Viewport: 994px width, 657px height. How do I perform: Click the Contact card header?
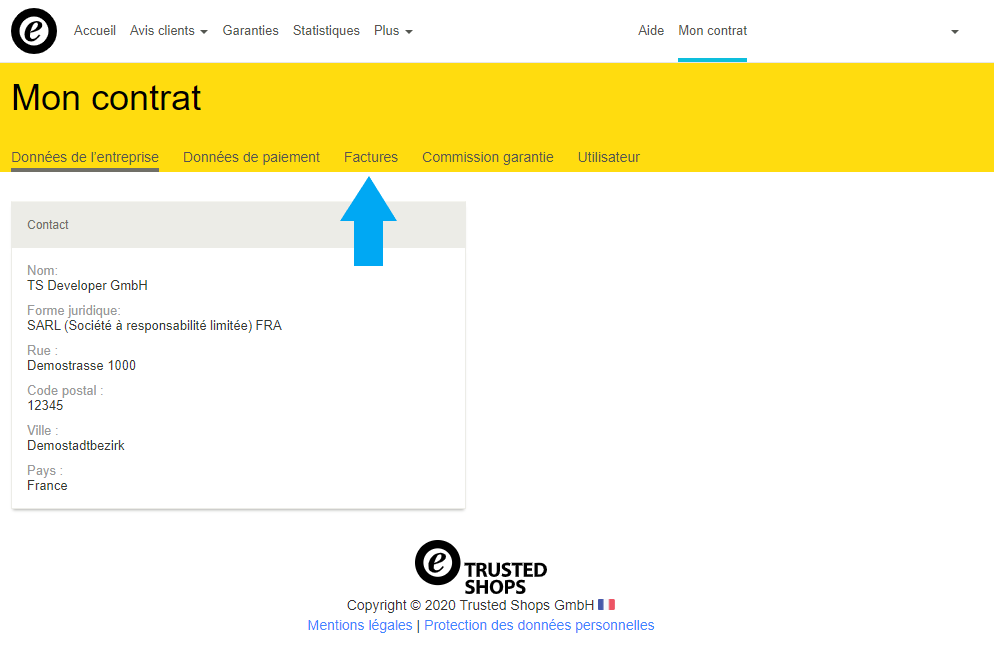[x=238, y=224]
